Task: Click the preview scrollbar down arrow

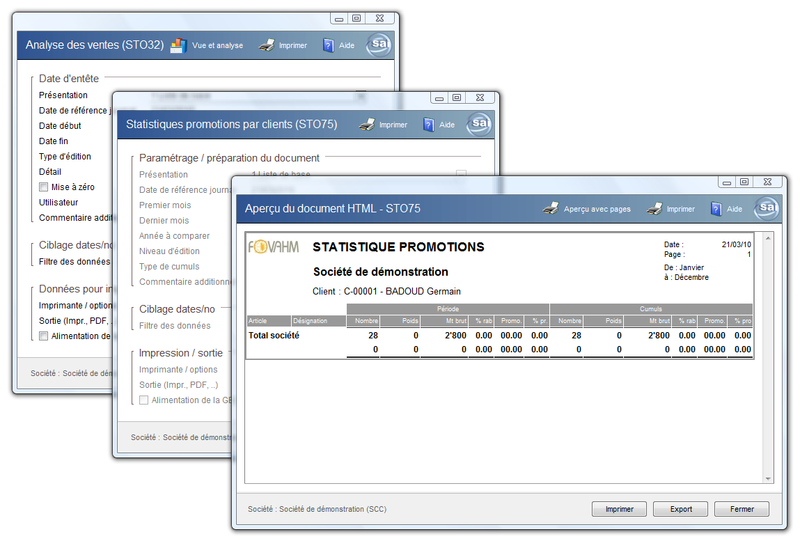Action: pyautogui.click(x=767, y=478)
